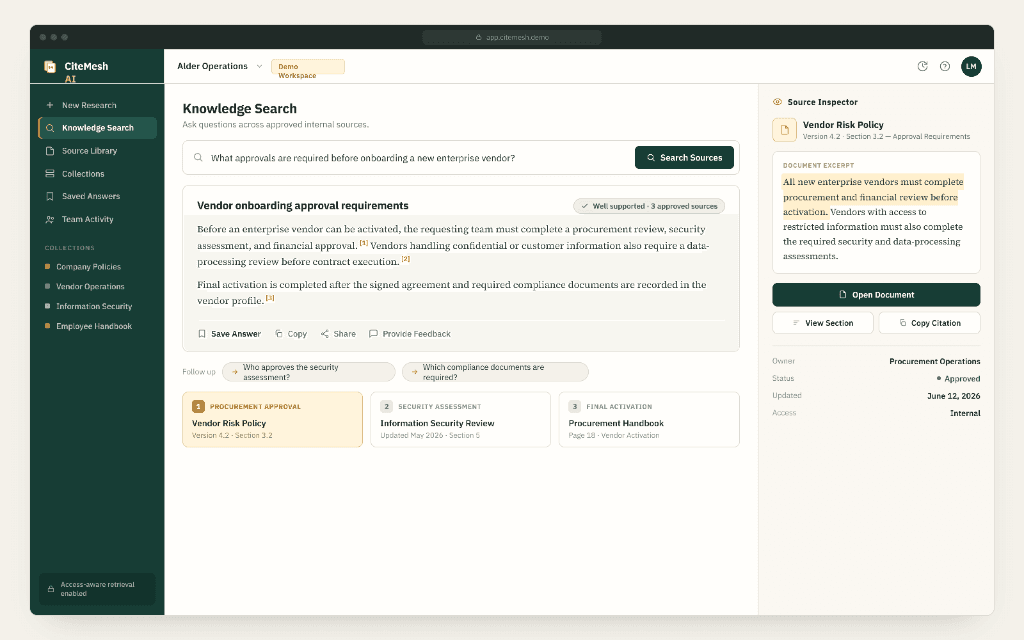
Task: Select follow-up 'Which compliance documents are required?'
Action: pyautogui.click(x=495, y=372)
